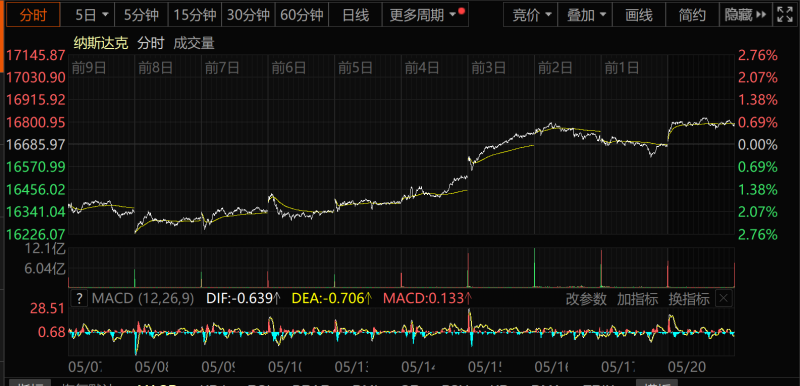Open the 更多周期 dropdown
Image resolution: width=800 pixels, height=386 pixels.
pyautogui.click(x=425, y=15)
